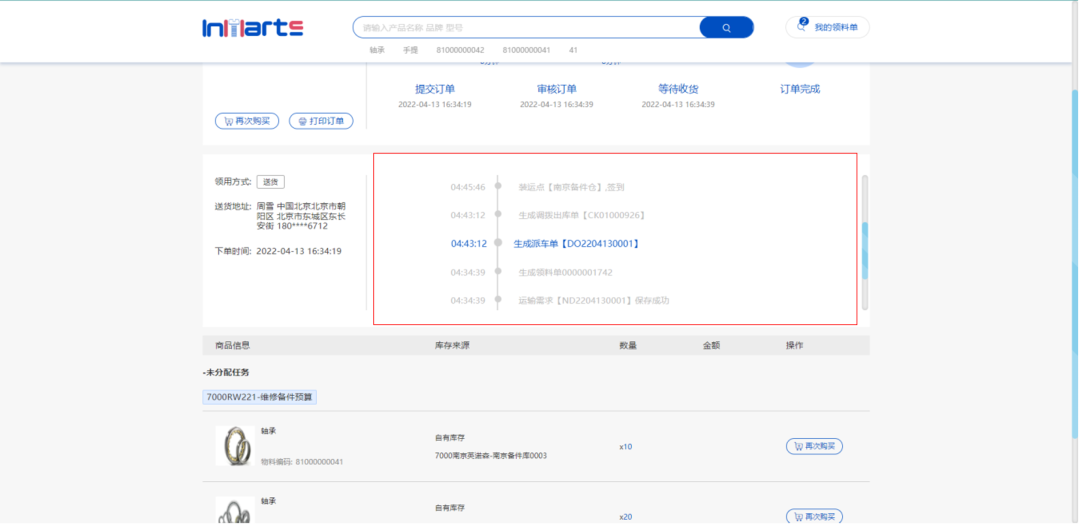Open the second bearing thumbnail in x20 row
Image resolution: width=1080 pixels, height=524 pixels.
click(235, 511)
